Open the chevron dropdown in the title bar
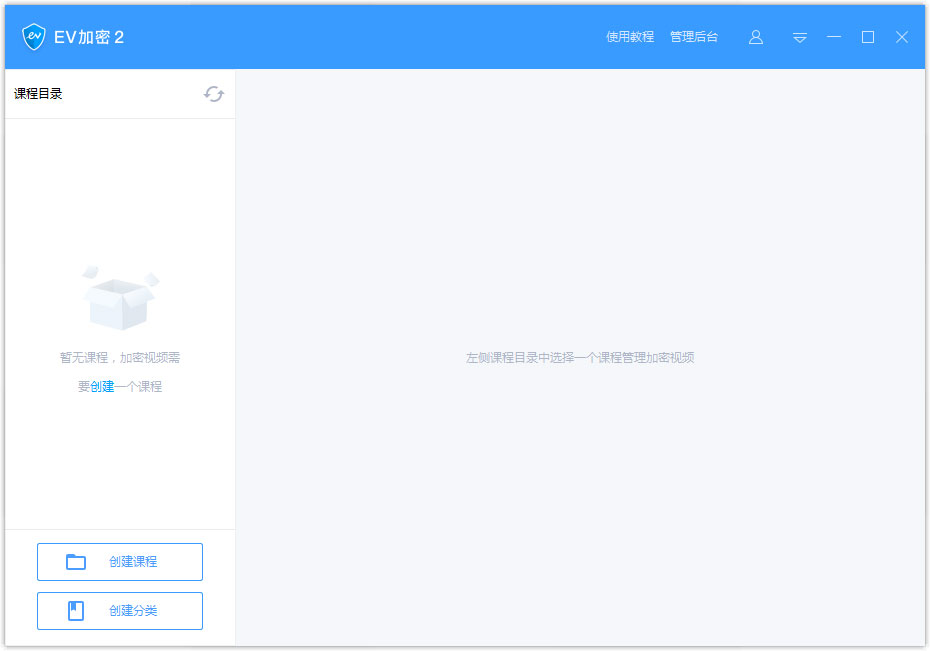 pos(799,37)
